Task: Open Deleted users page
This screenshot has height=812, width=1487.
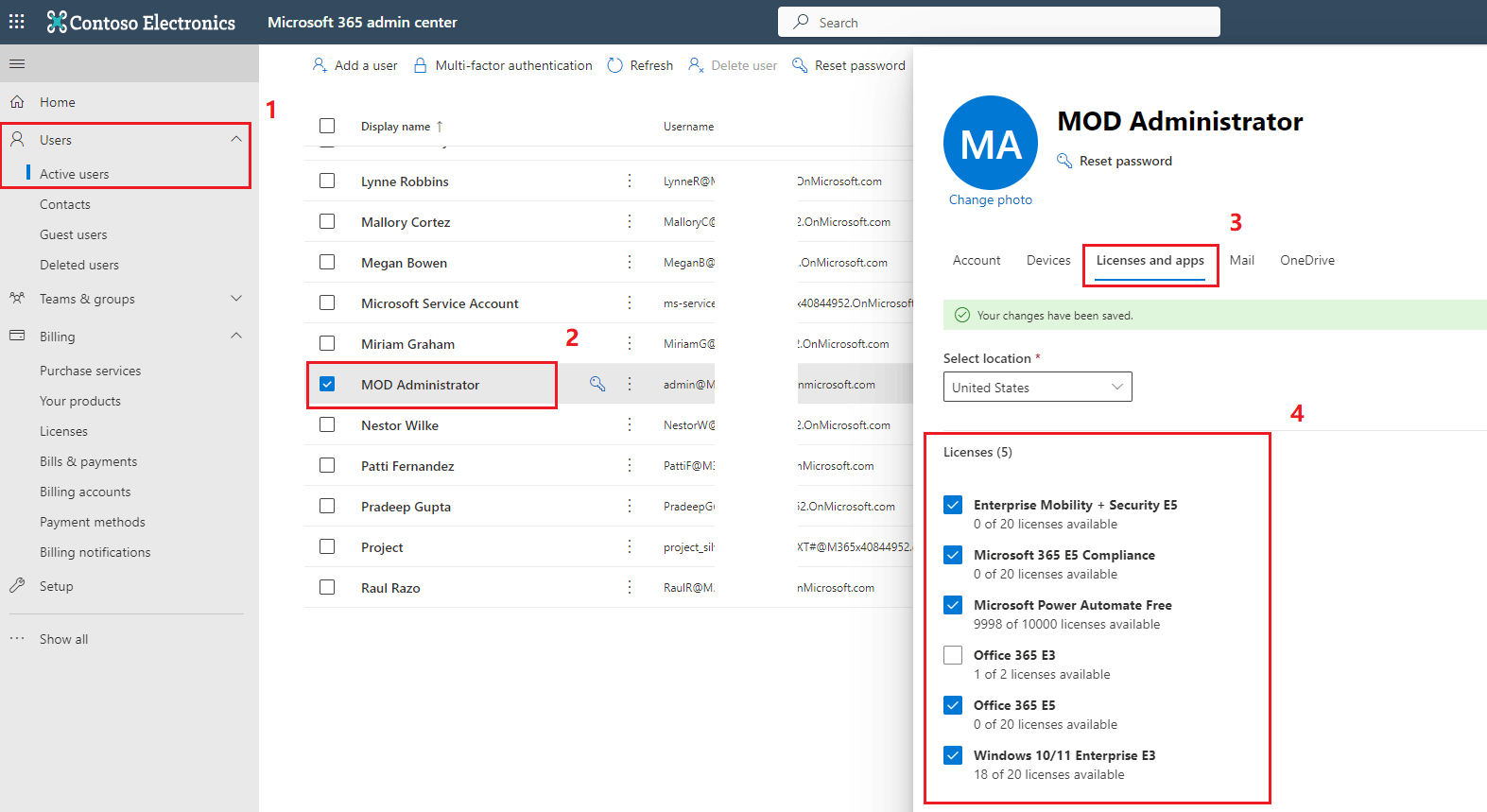Action: click(79, 265)
